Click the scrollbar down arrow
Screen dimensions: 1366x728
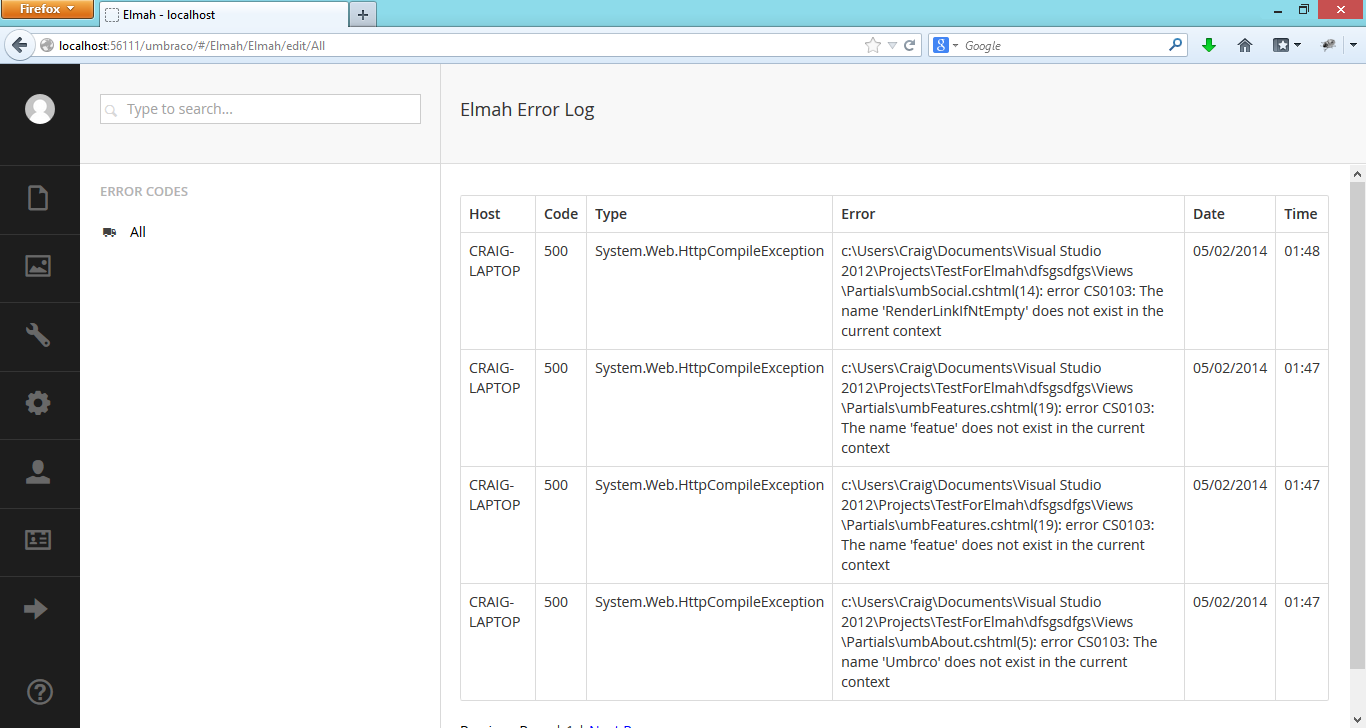click(x=1357, y=720)
